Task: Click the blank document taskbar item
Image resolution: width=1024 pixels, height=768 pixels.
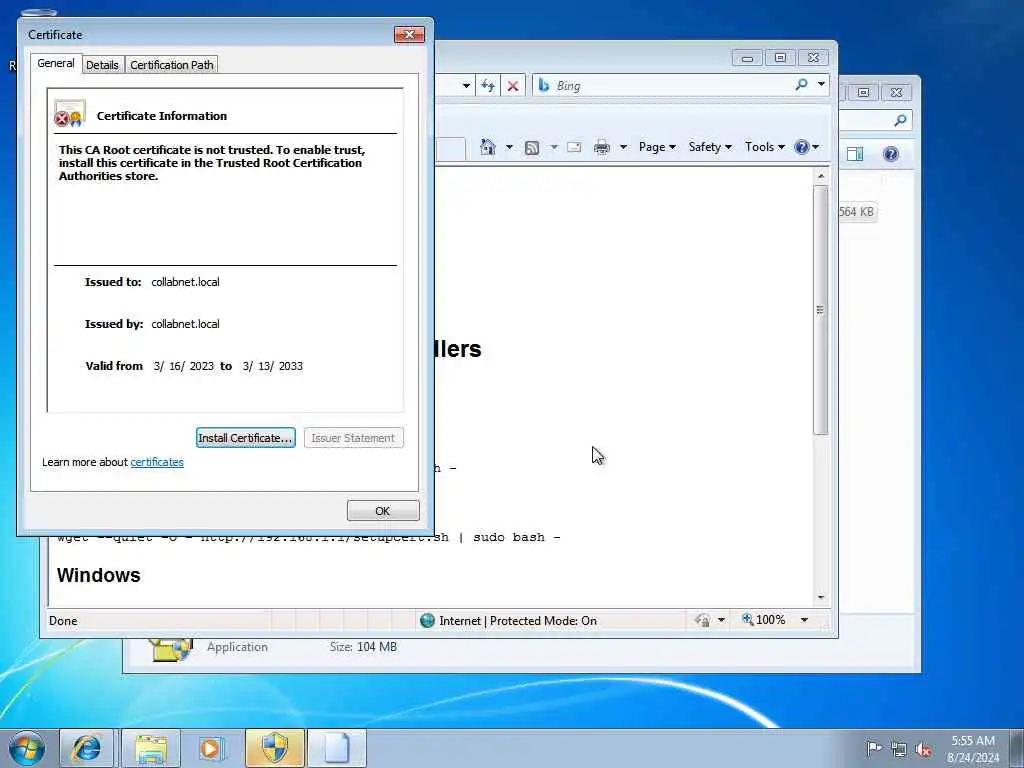Action: (337, 748)
